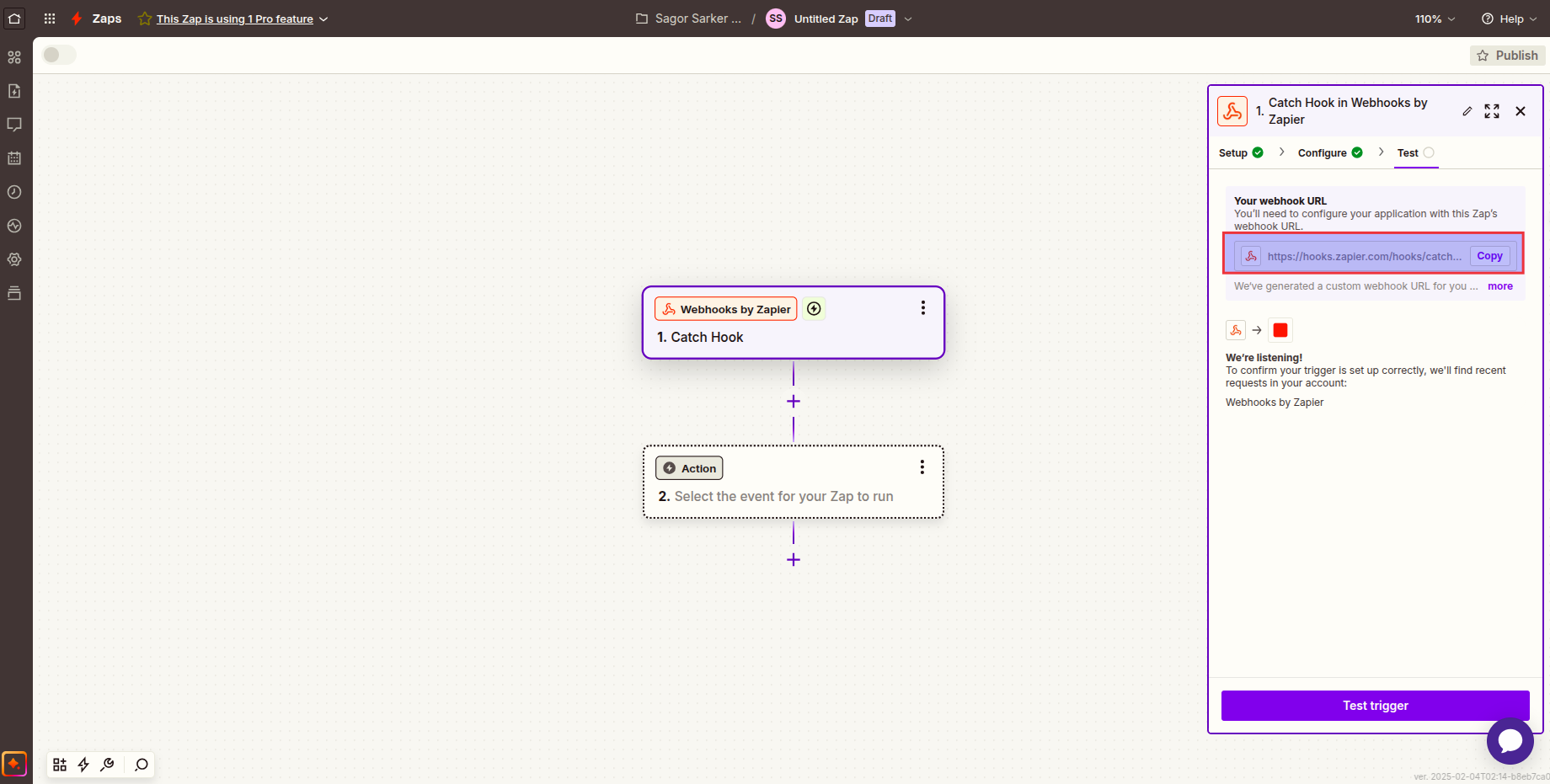Launch the AI Copilot icon at bottom-left

click(14, 764)
